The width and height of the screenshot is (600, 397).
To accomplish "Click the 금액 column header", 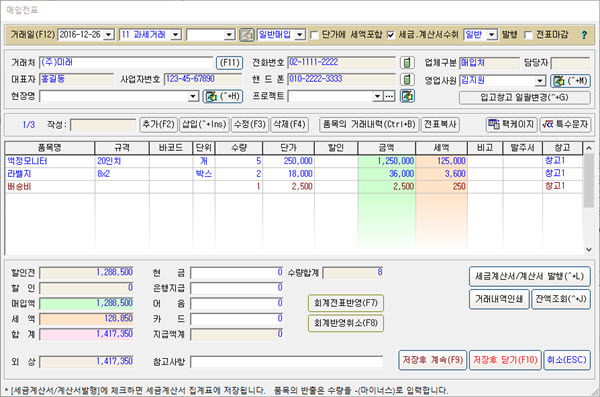I will tap(386, 148).
